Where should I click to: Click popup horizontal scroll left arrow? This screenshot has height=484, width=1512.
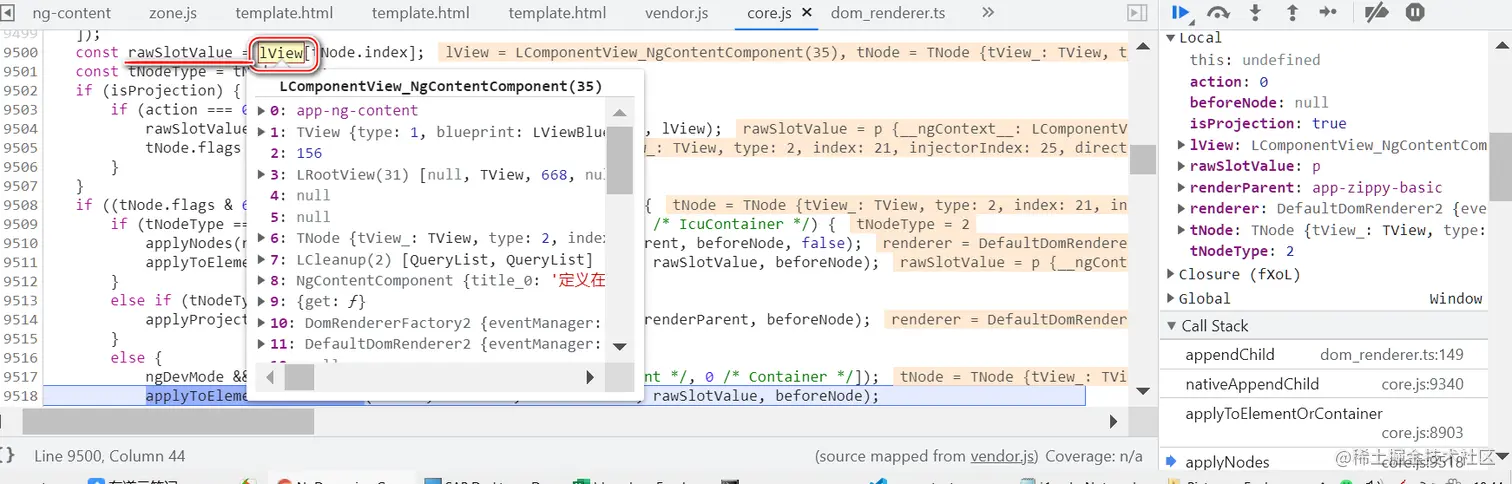[270, 377]
